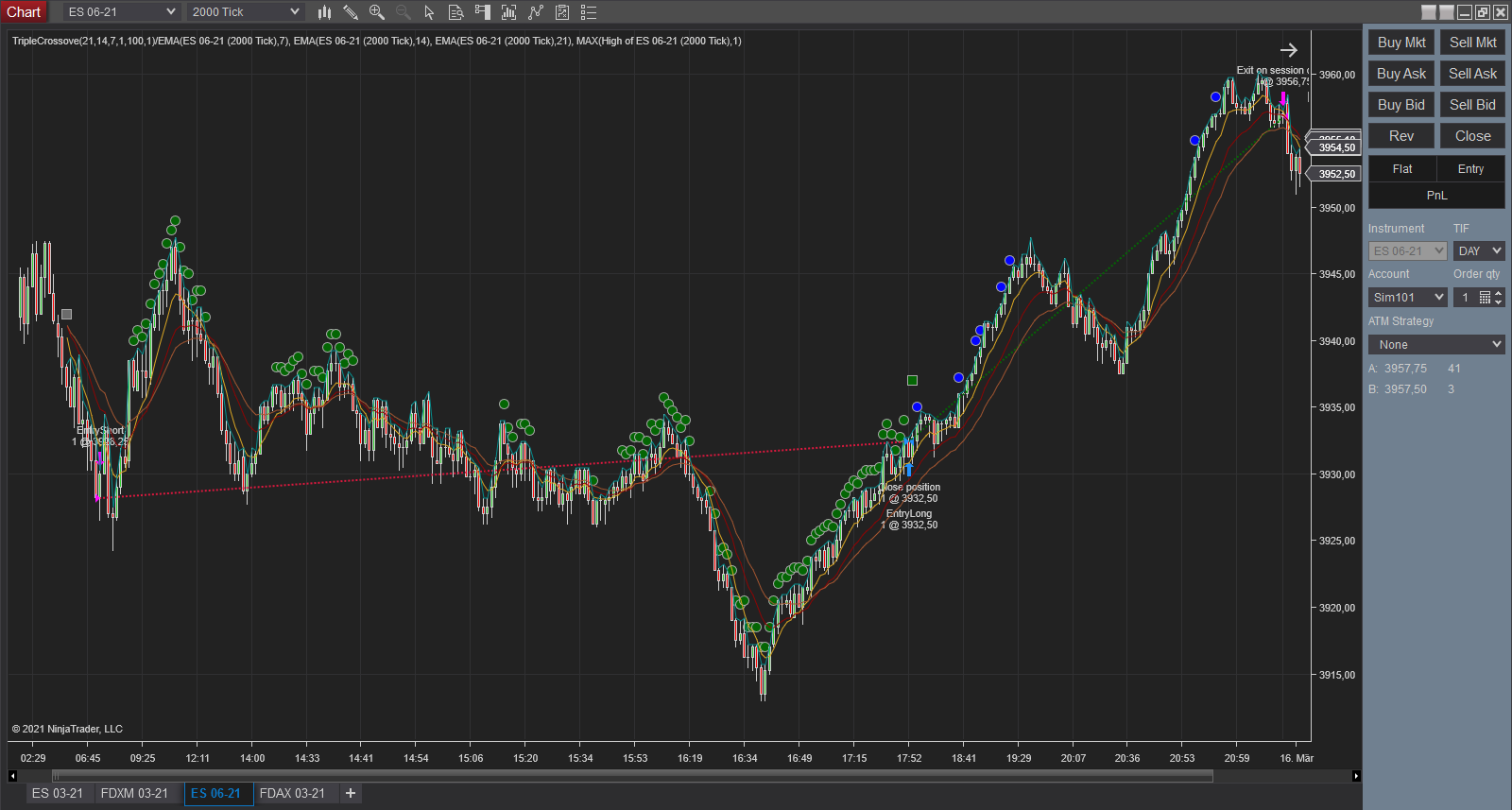Open the Chart Trader instrument ES 06-21 dropdown
This screenshot has width=1512, height=810.
(1408, 251)
